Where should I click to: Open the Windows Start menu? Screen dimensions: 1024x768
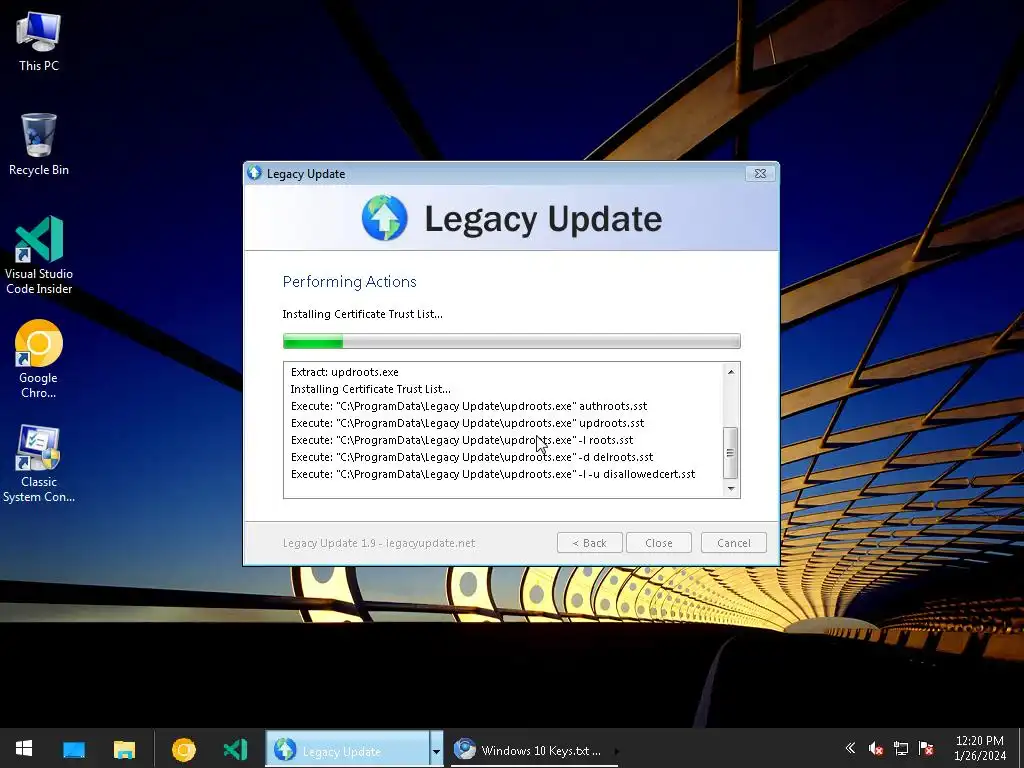point(24,749)
